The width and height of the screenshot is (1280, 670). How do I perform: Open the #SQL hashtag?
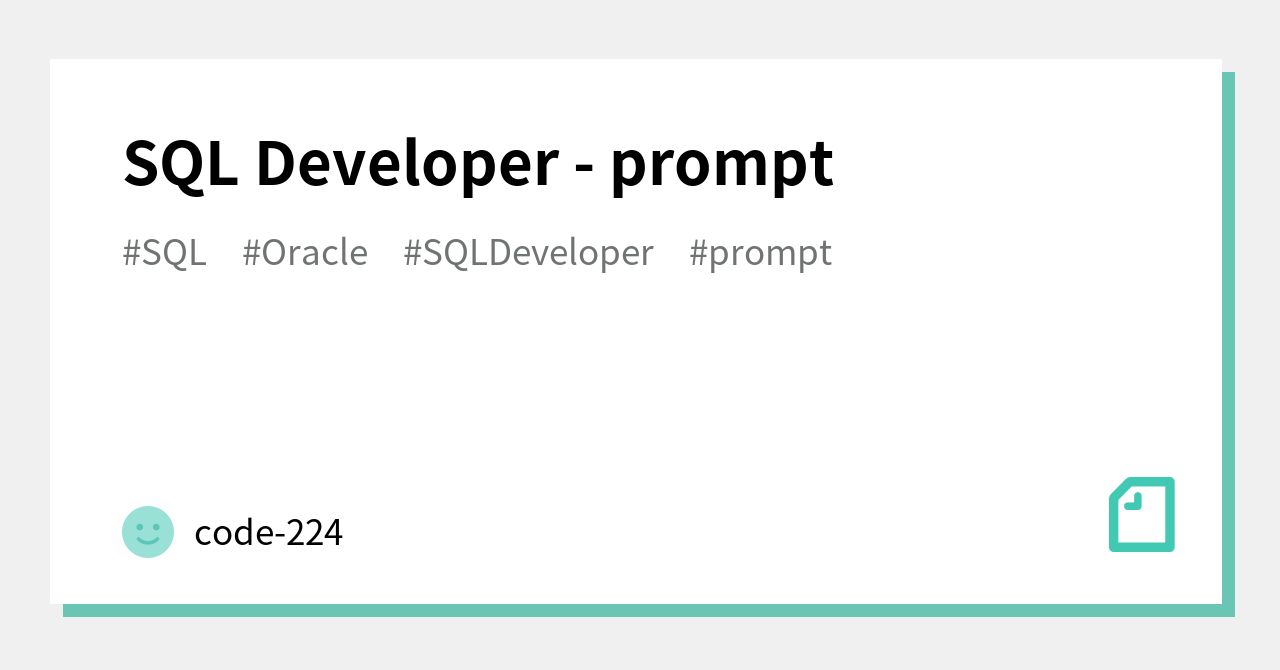[x=164, y=253]
